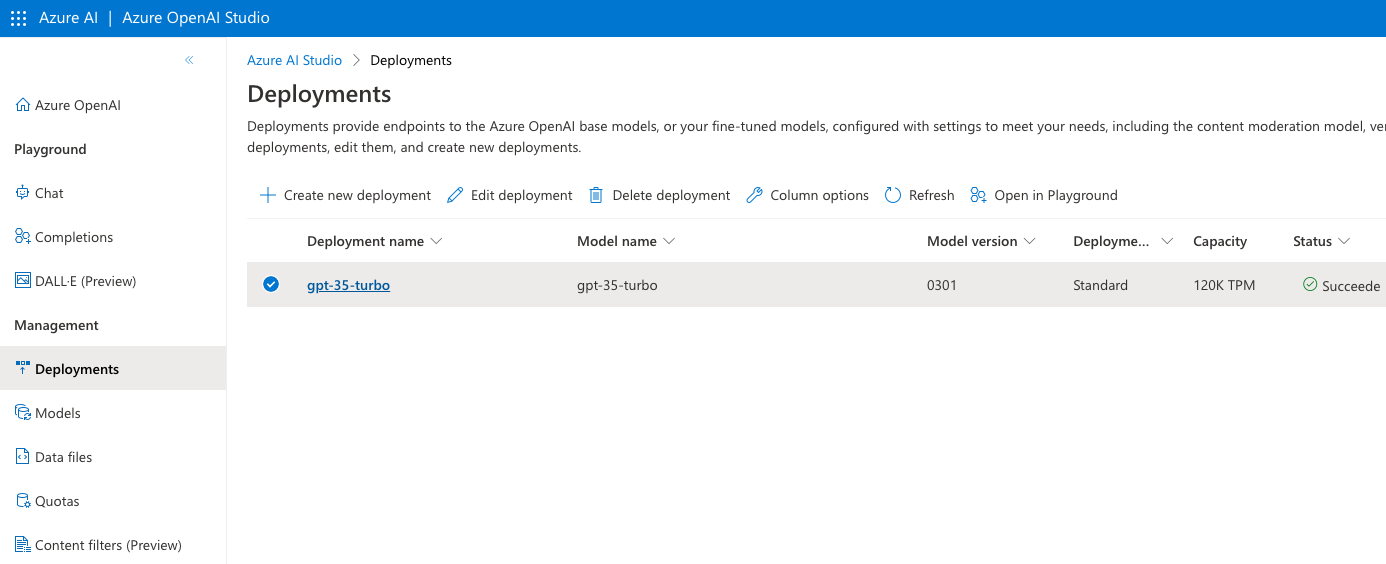Click the wrench Column options icon
This screenshot has height=564, width=1386.
click(754, 195)
